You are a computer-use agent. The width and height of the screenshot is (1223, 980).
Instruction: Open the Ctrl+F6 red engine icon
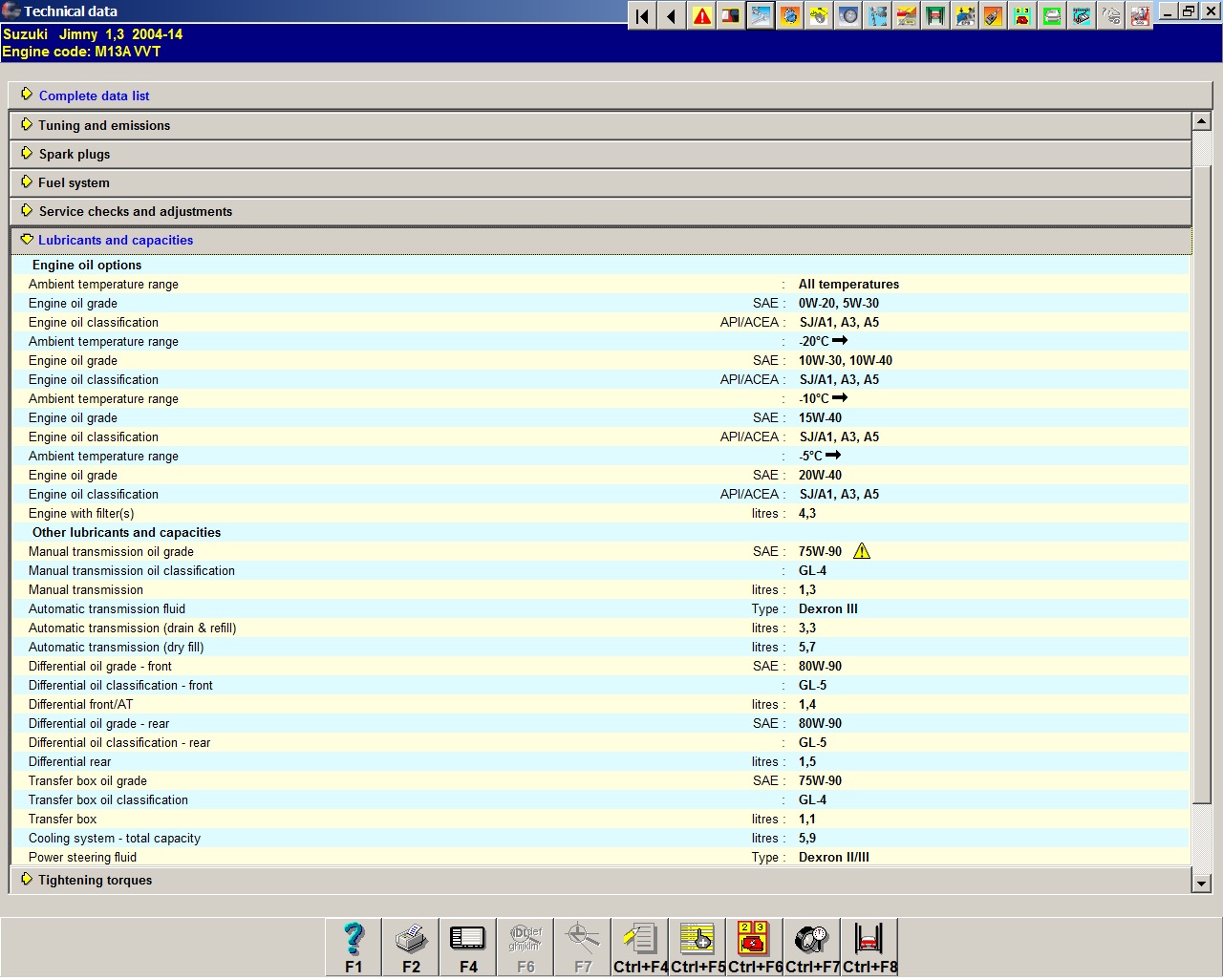pos(755,940)
